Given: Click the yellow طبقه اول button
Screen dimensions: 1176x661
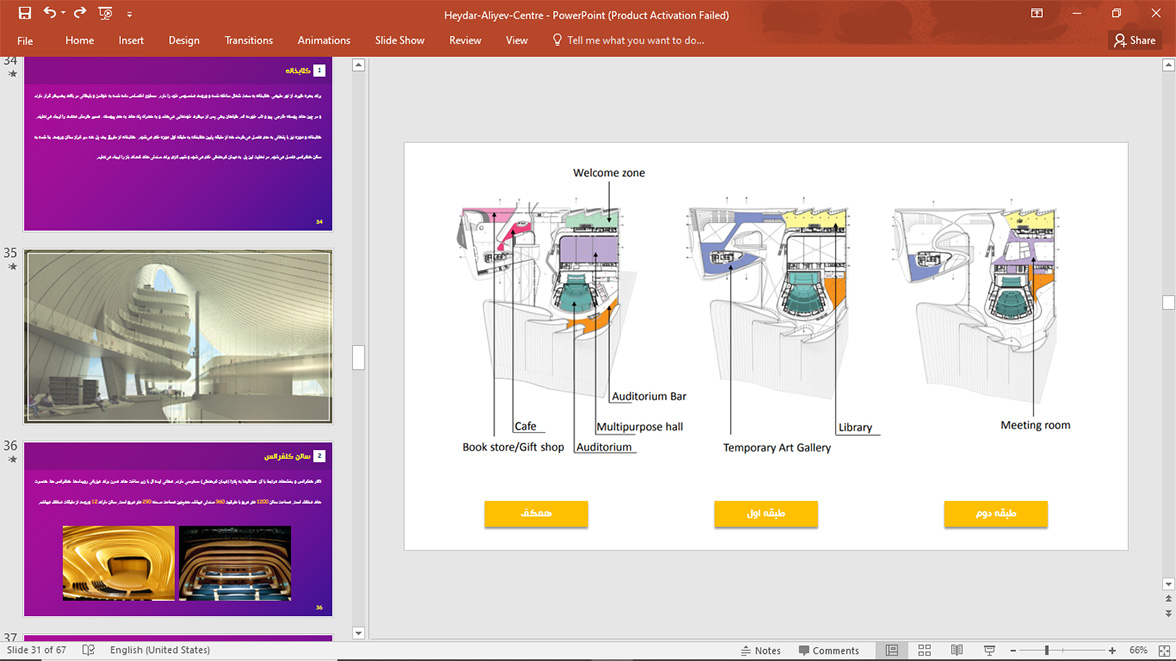Looking at the screenshot, I should pyautogui.click(x=766, y=514).
